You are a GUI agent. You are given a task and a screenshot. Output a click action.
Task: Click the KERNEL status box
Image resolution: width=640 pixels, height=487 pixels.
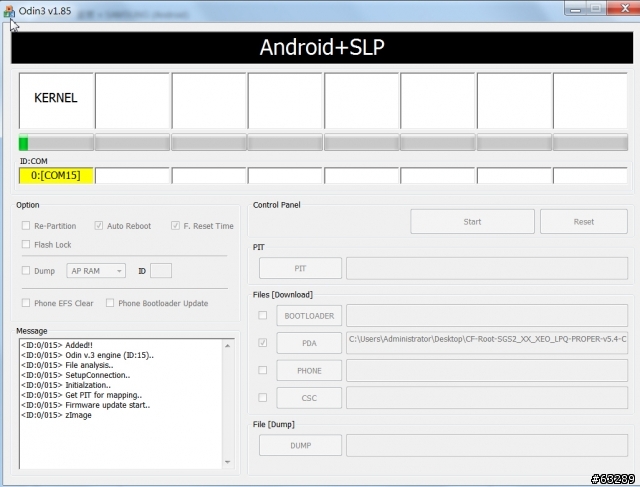[x=56, y=100]
